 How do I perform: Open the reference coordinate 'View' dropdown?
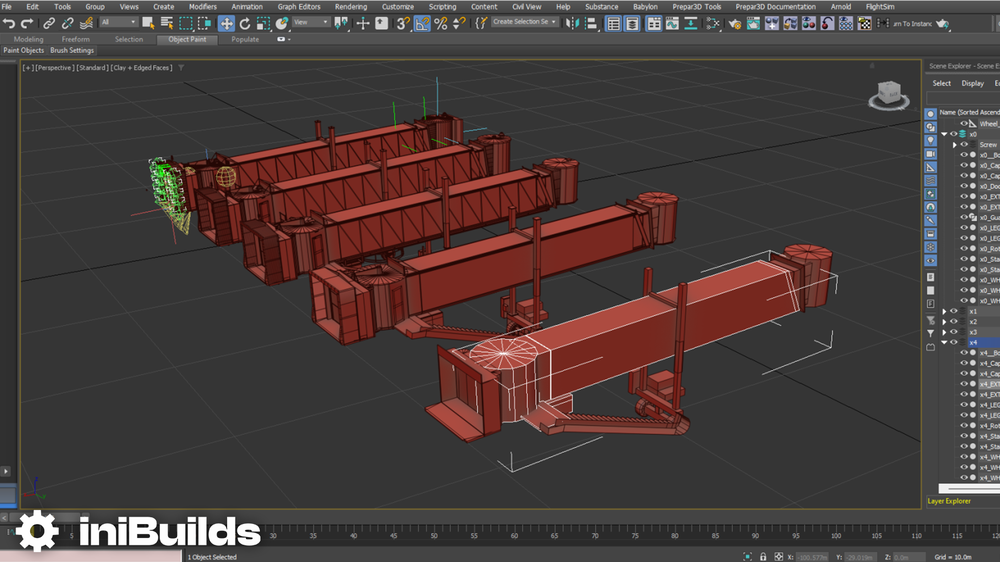pyautogui.click(x=310, y=22)
